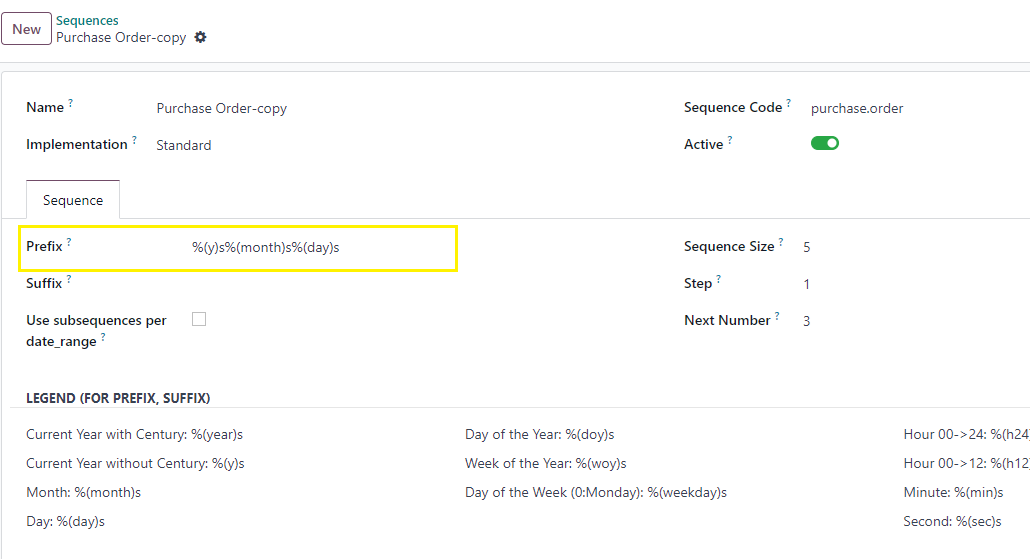Click the help icon beside Suffix label
Screen dimensions: 1030x559
coord(69,279)
